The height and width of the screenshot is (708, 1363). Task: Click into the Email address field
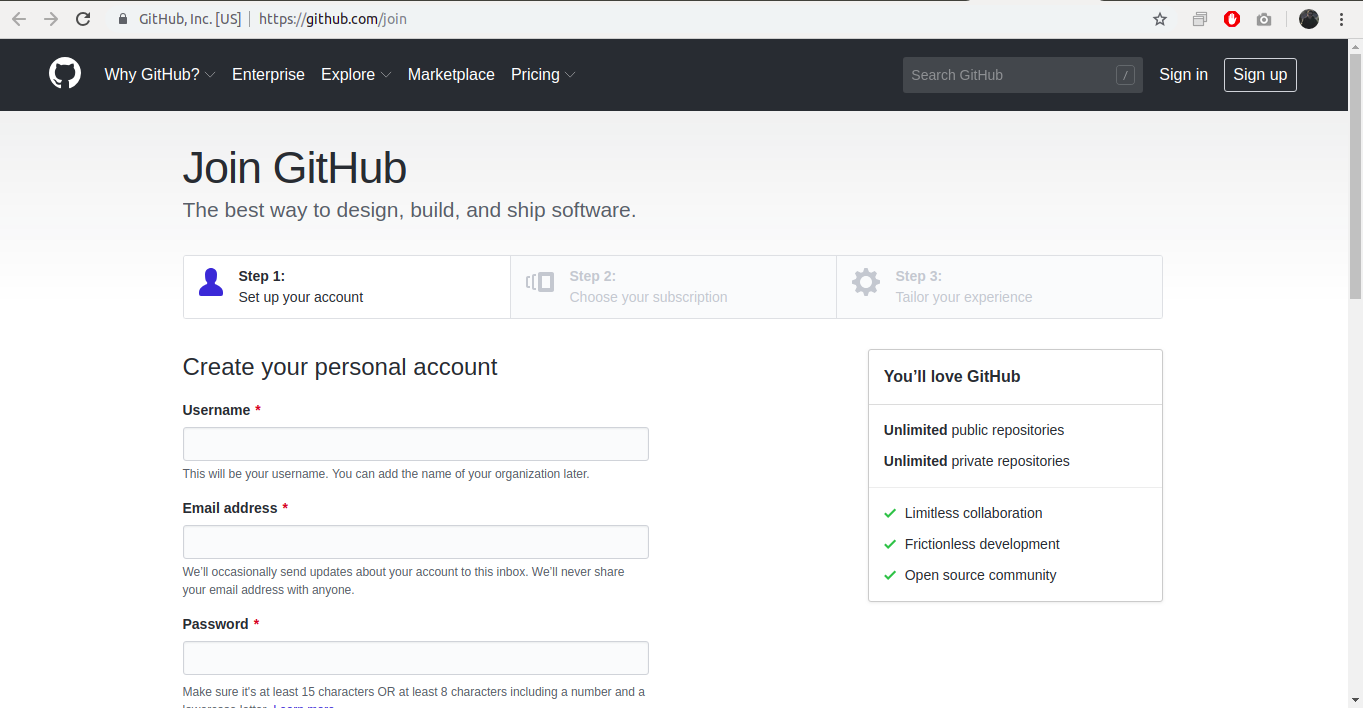[416, 542]
